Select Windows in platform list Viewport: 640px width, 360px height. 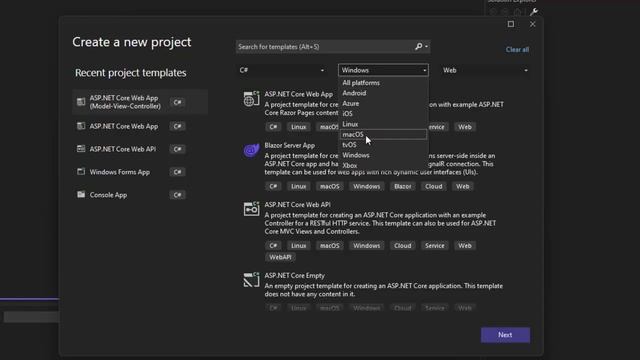(383, 155)
